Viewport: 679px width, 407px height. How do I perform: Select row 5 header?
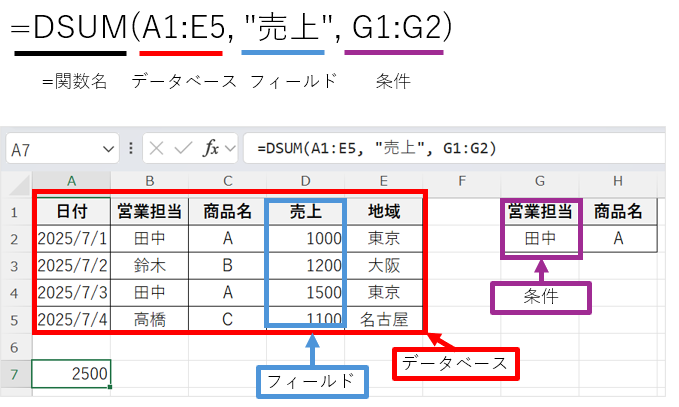(16, 320)
